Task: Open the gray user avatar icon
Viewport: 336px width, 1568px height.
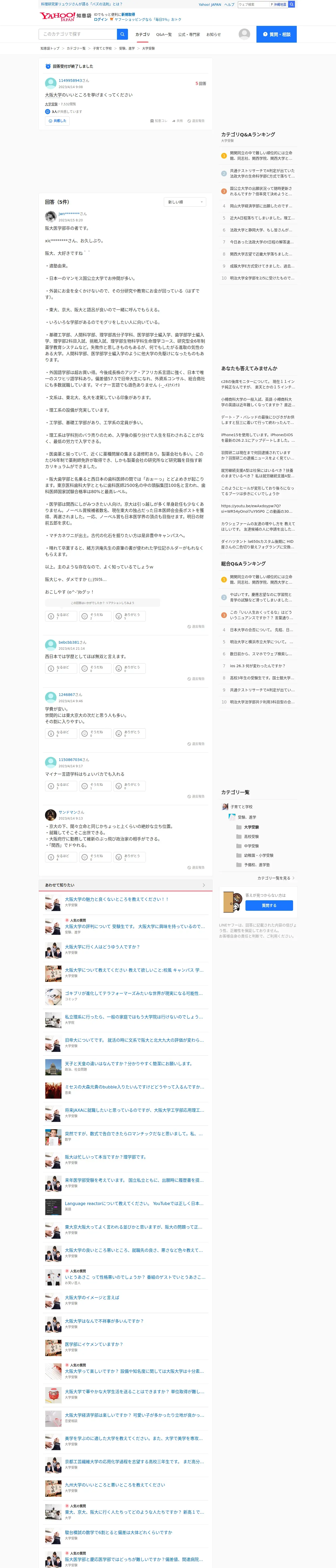Action: 244,34
